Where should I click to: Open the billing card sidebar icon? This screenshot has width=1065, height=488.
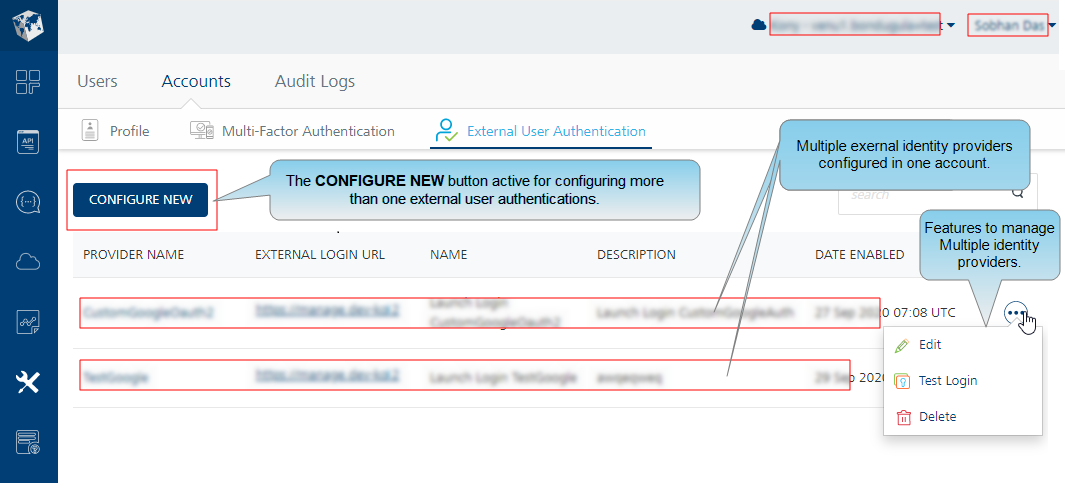pos(29,442)
